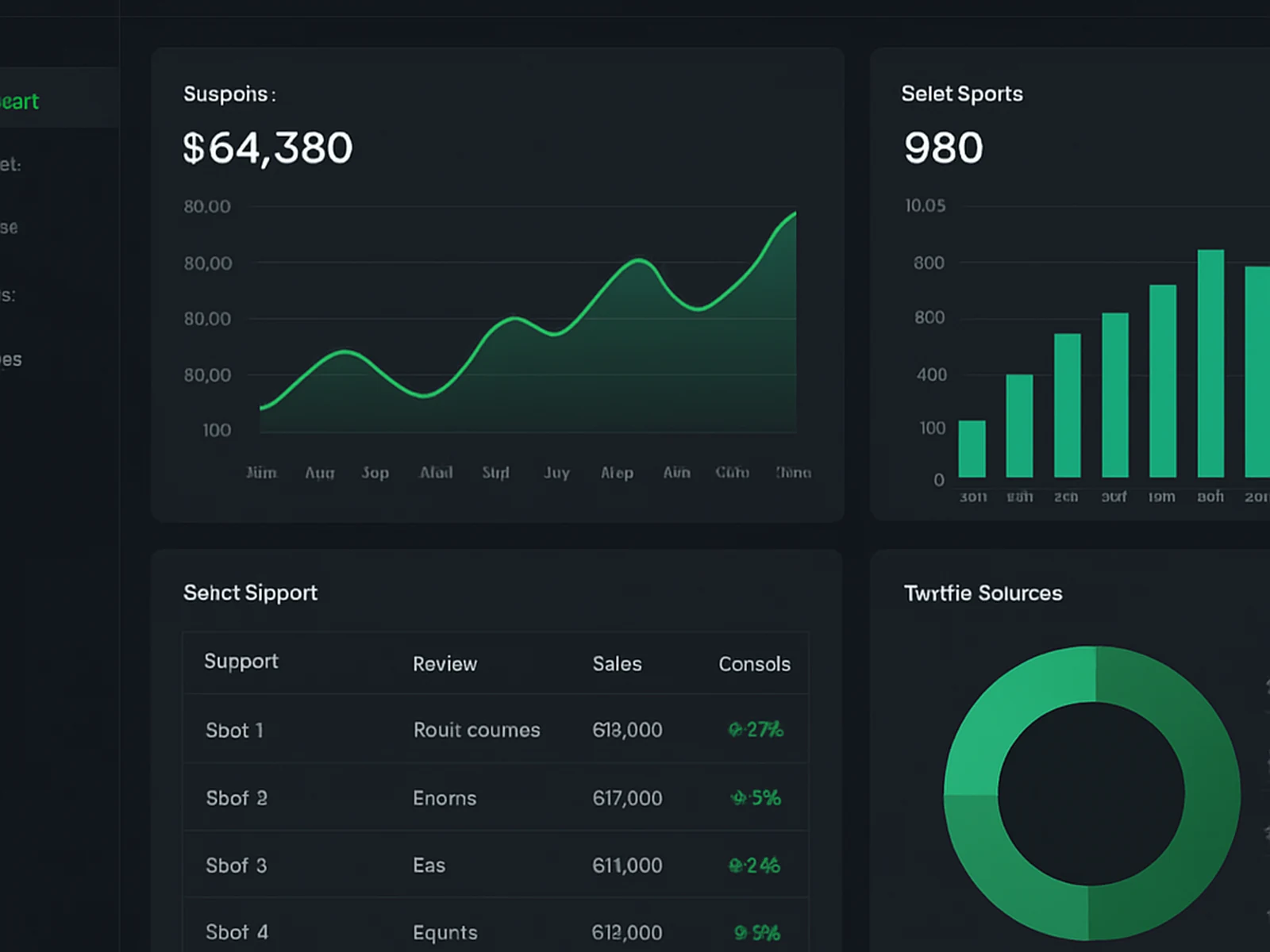Click the Support column header

point(241,662)
